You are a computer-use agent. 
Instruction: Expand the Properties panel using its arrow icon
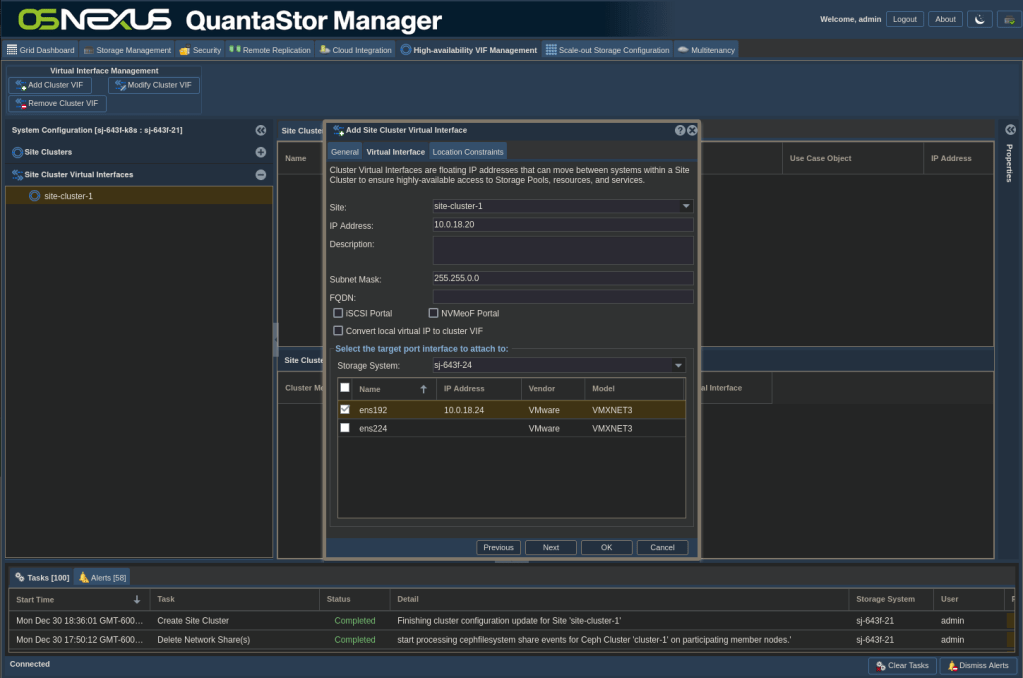(x=1010, y=130)
